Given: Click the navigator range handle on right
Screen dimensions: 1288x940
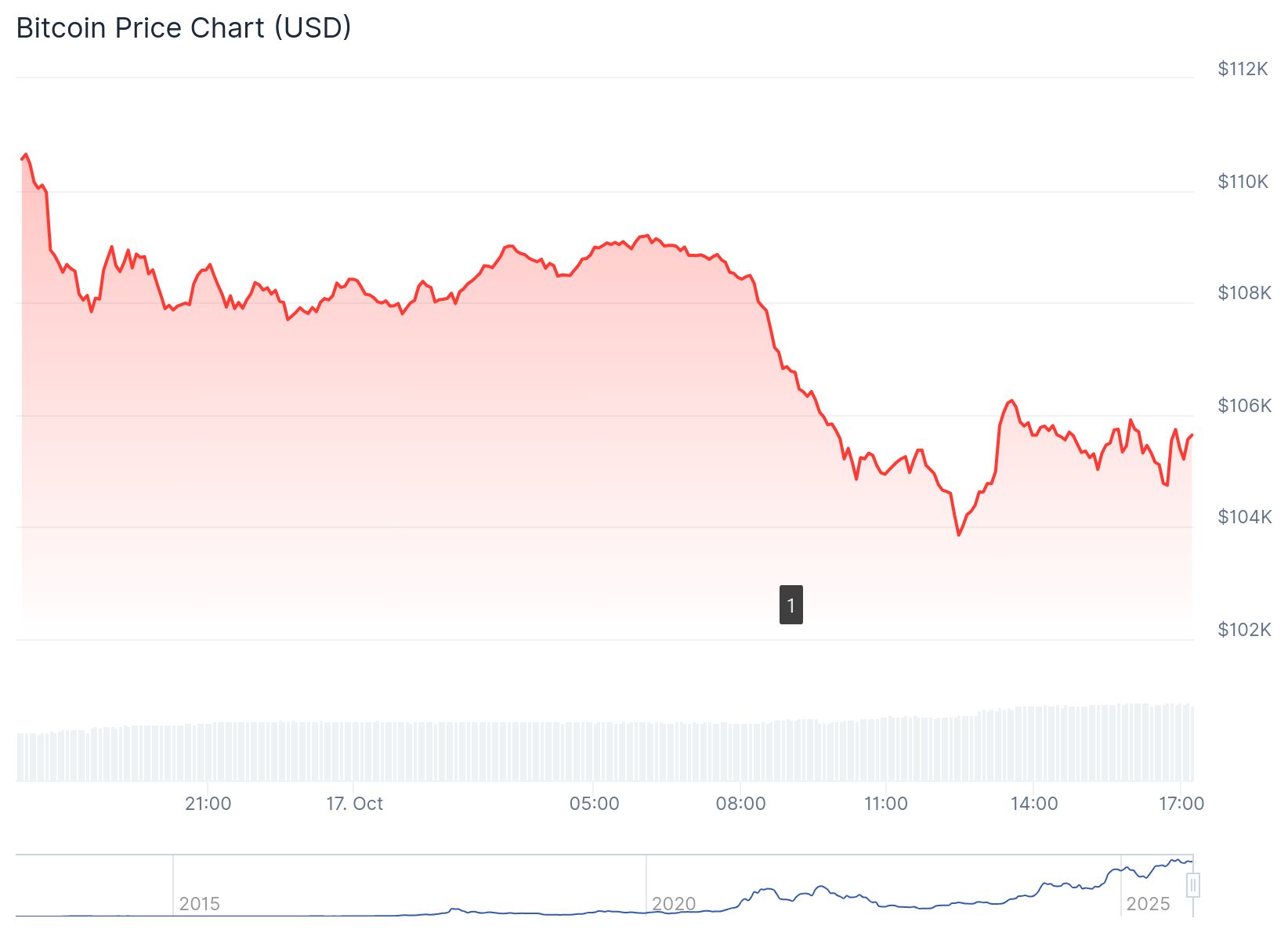Looking at the screenshot, I should (x=1192, y=886).
